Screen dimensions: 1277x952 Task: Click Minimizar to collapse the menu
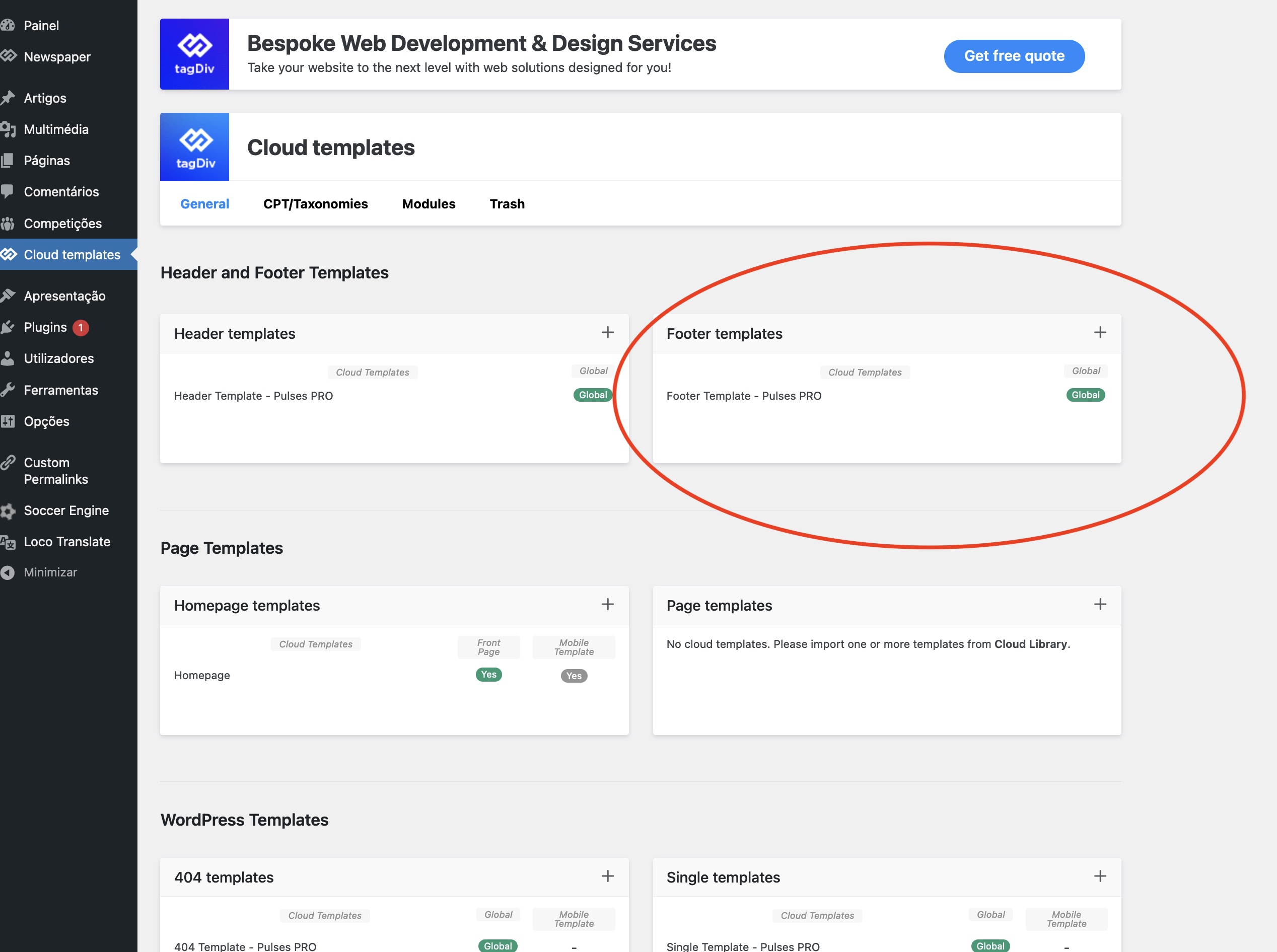pyautogui.click(x=50, y=572)
